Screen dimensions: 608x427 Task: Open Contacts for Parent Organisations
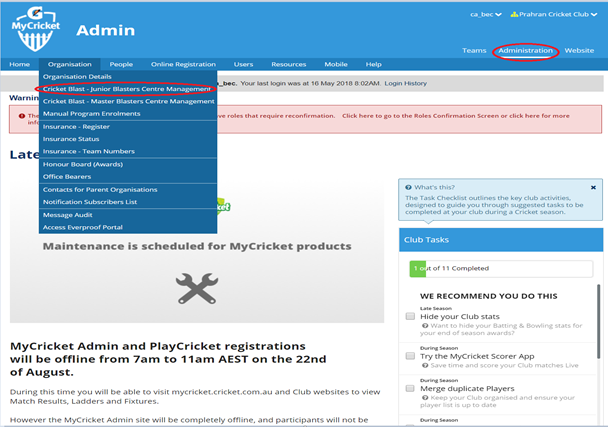coord(128,190)
